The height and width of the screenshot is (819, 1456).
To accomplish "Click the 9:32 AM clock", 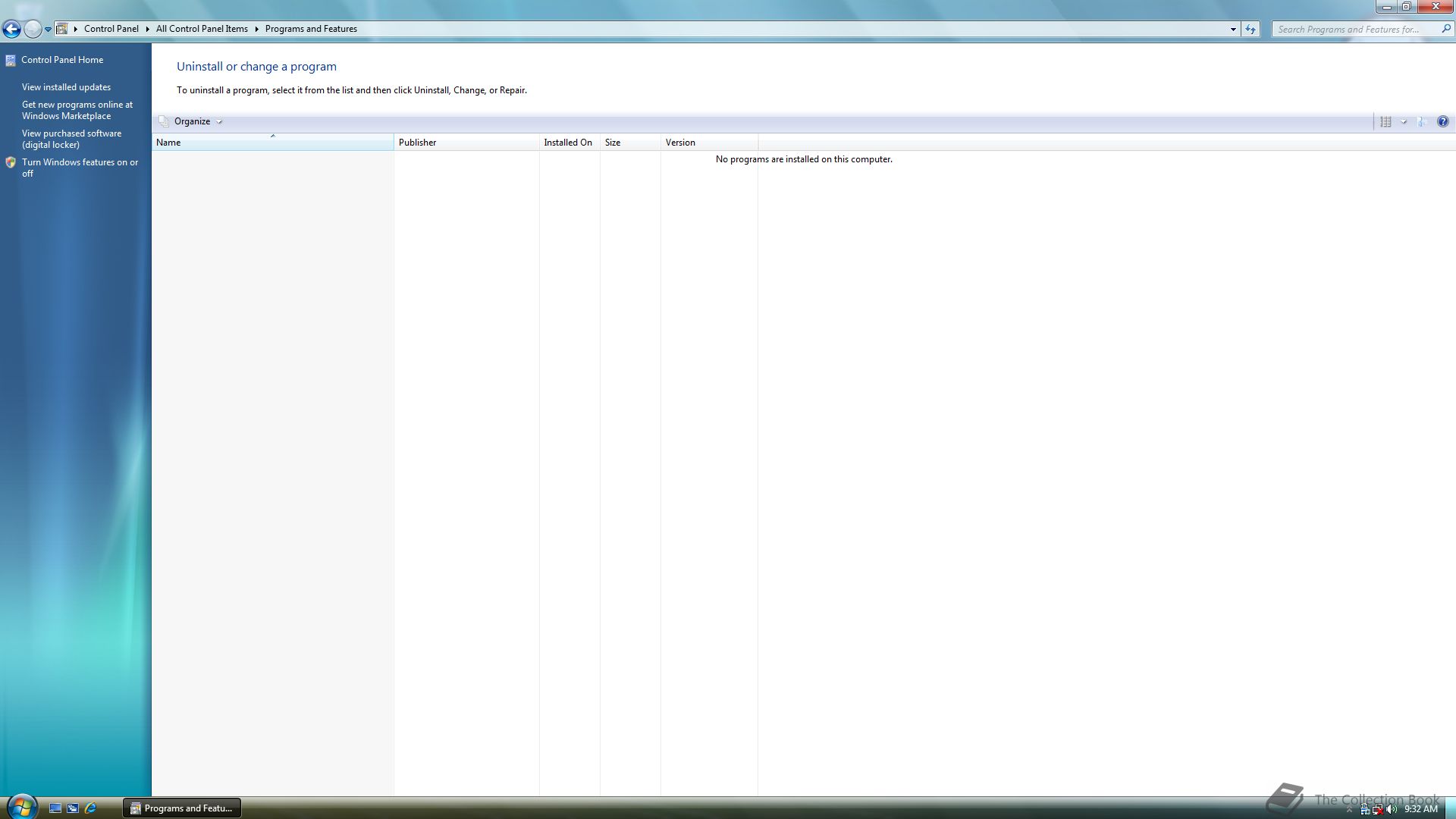I will click(1421, 809).
